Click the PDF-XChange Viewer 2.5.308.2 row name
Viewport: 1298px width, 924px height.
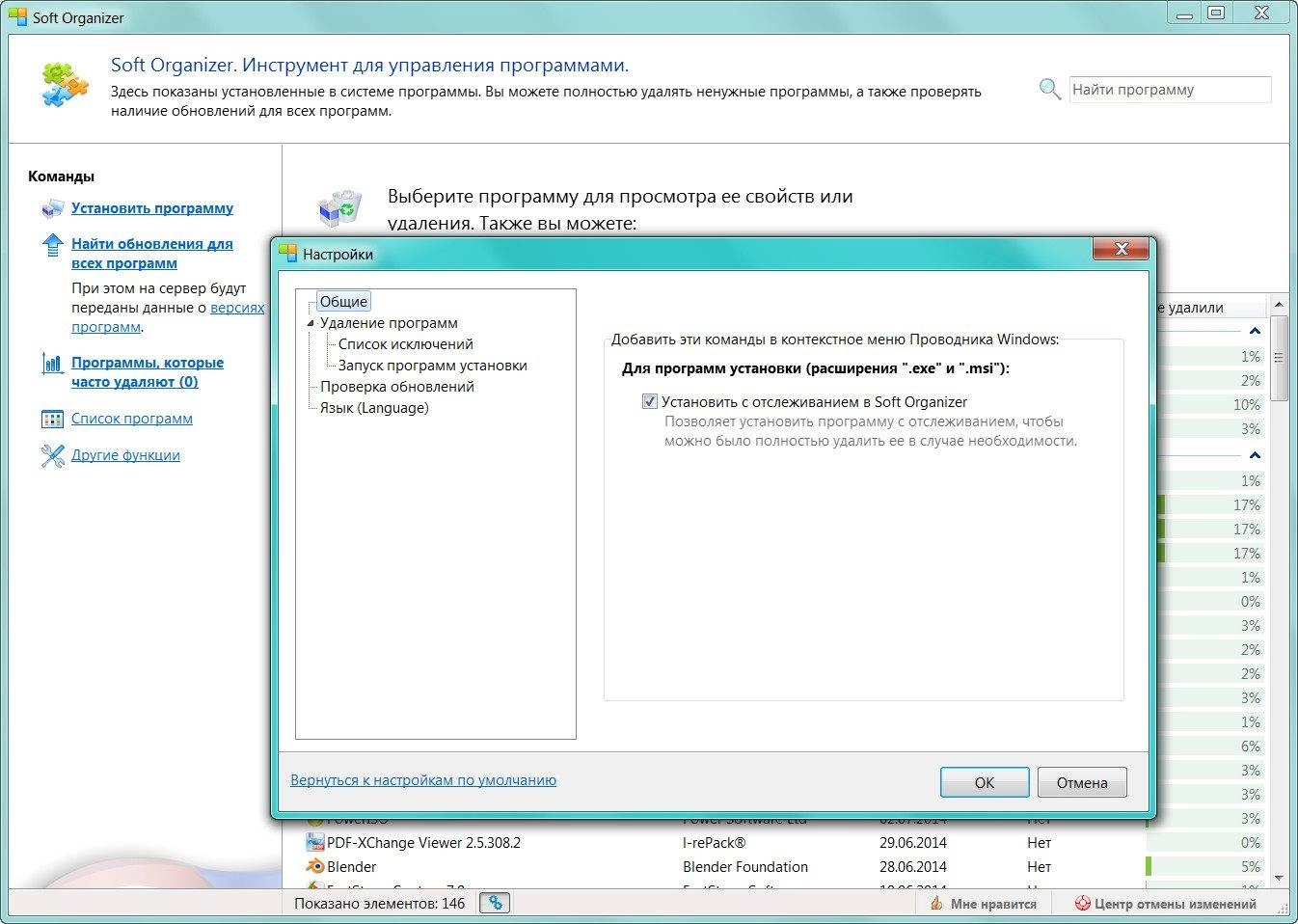[x=423, y=842]
